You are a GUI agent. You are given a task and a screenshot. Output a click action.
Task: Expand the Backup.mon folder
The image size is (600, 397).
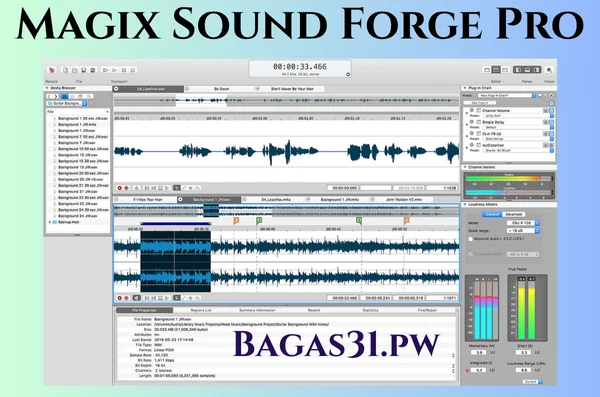point(50,222)
